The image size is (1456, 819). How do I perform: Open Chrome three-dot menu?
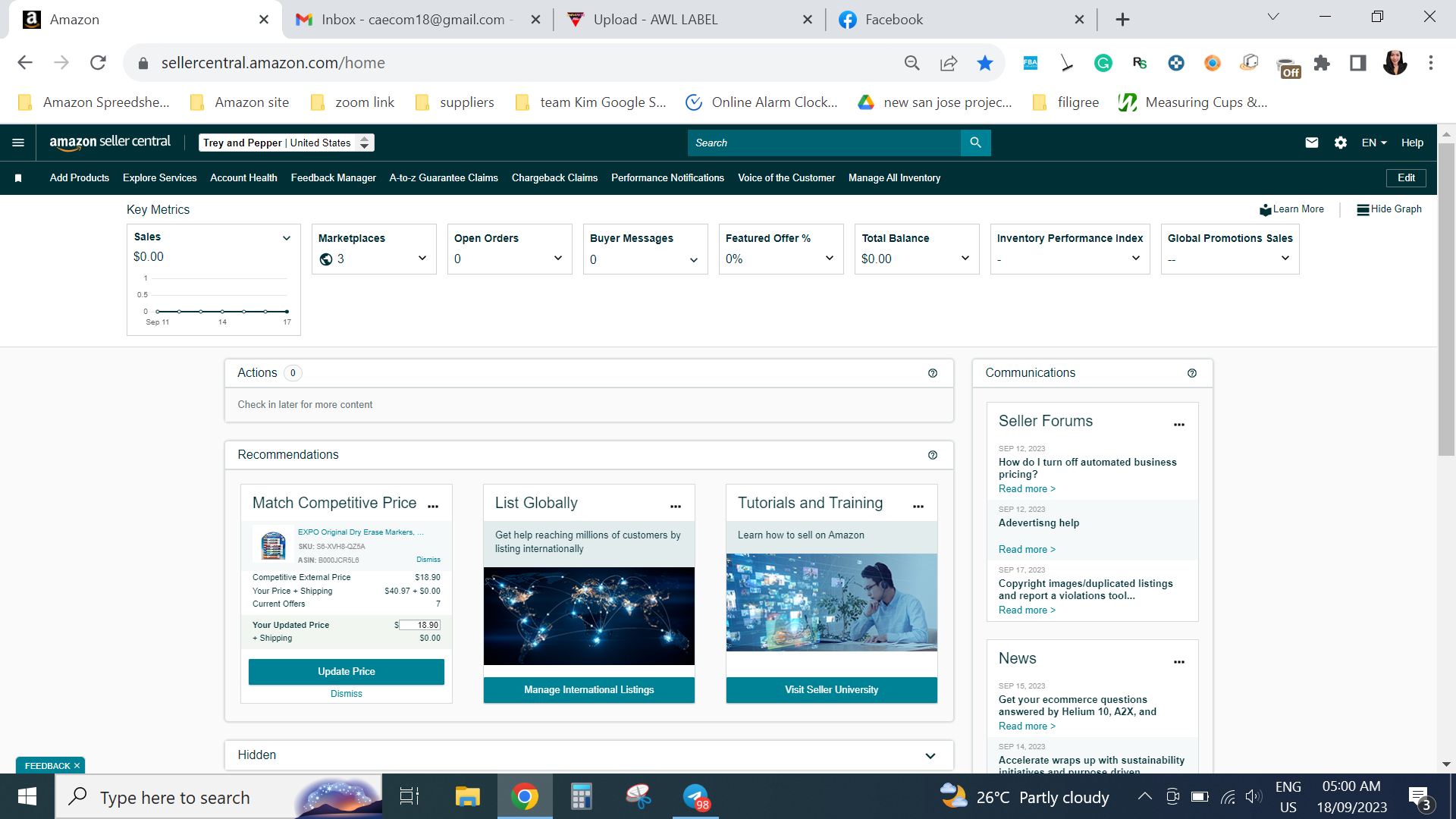(x=1431, y=63)
